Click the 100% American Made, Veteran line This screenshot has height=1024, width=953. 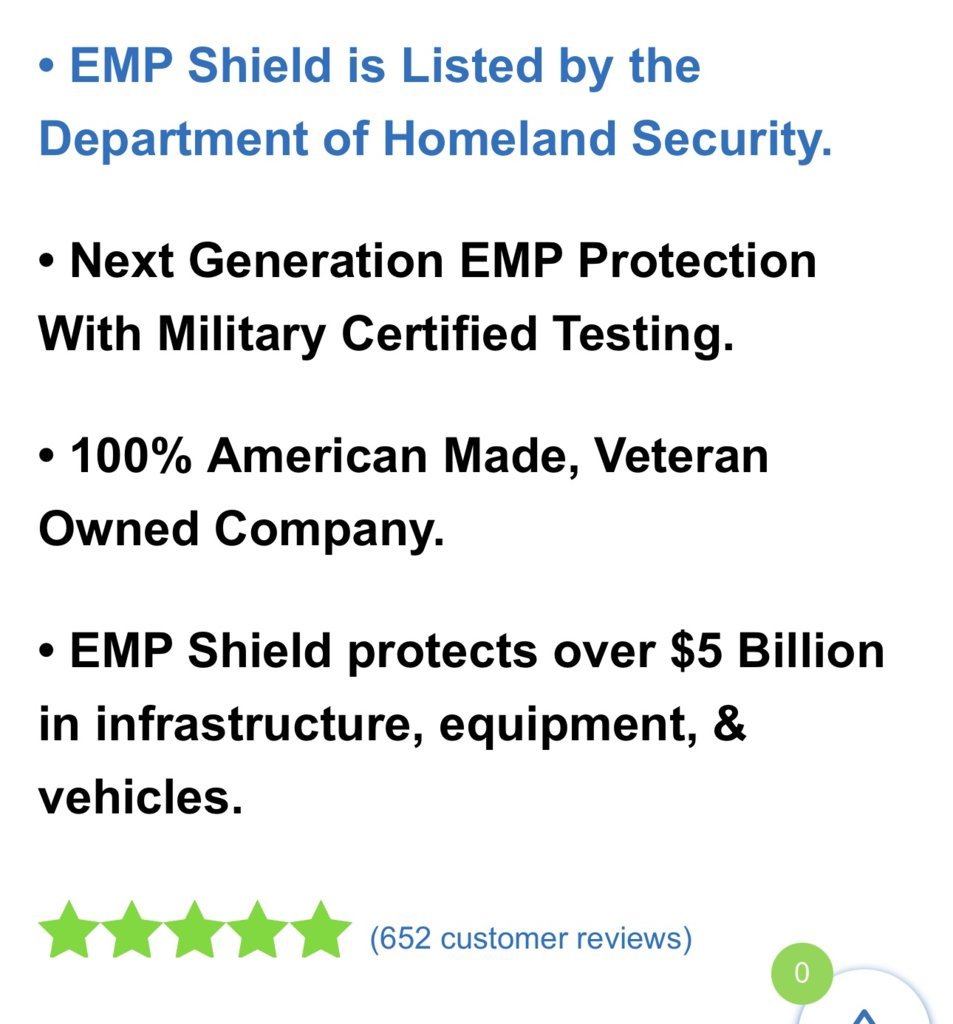pos(403,455)
